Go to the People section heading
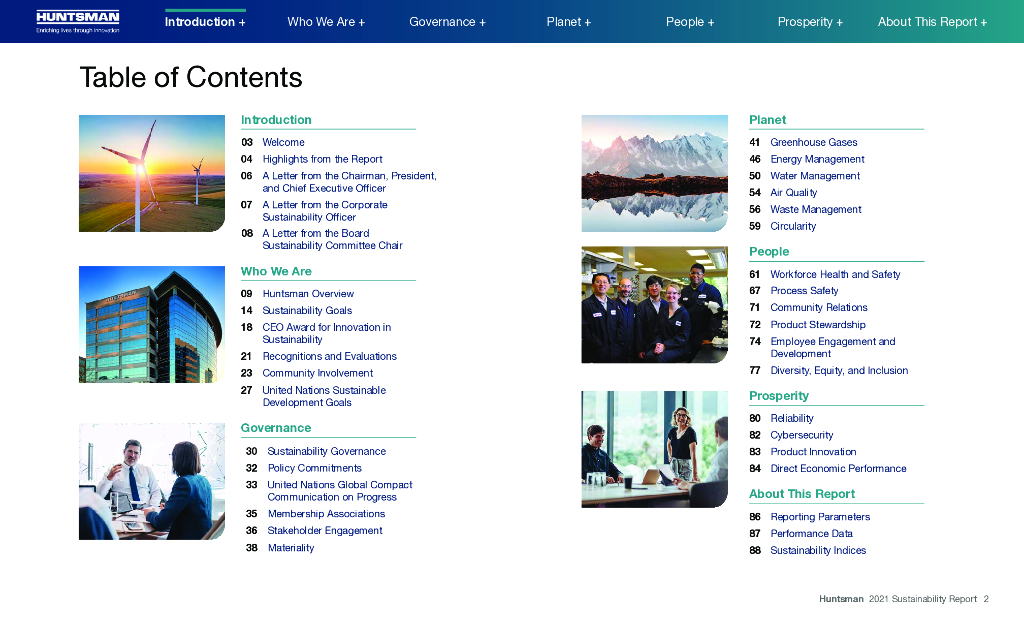The height and width of the screenshot is (622, 1024). coord(769,252)
